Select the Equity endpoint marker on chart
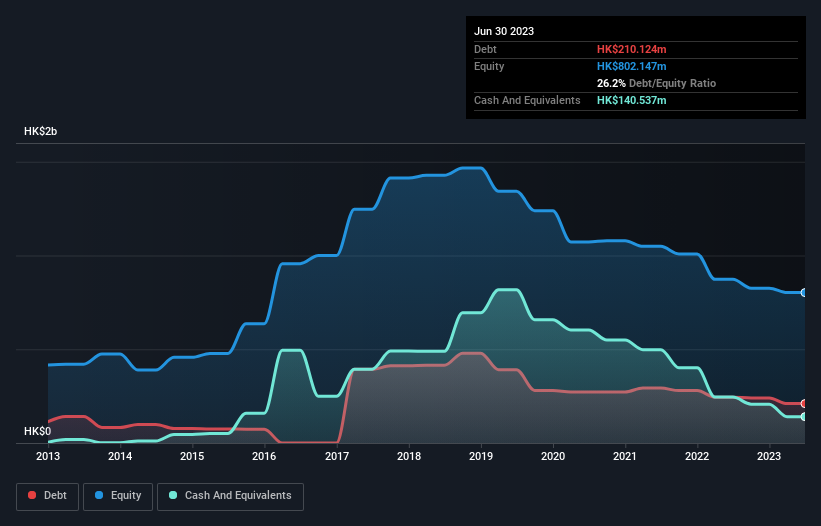The width and height of the screenshot is (821, 526). click(x=804, y=293)
